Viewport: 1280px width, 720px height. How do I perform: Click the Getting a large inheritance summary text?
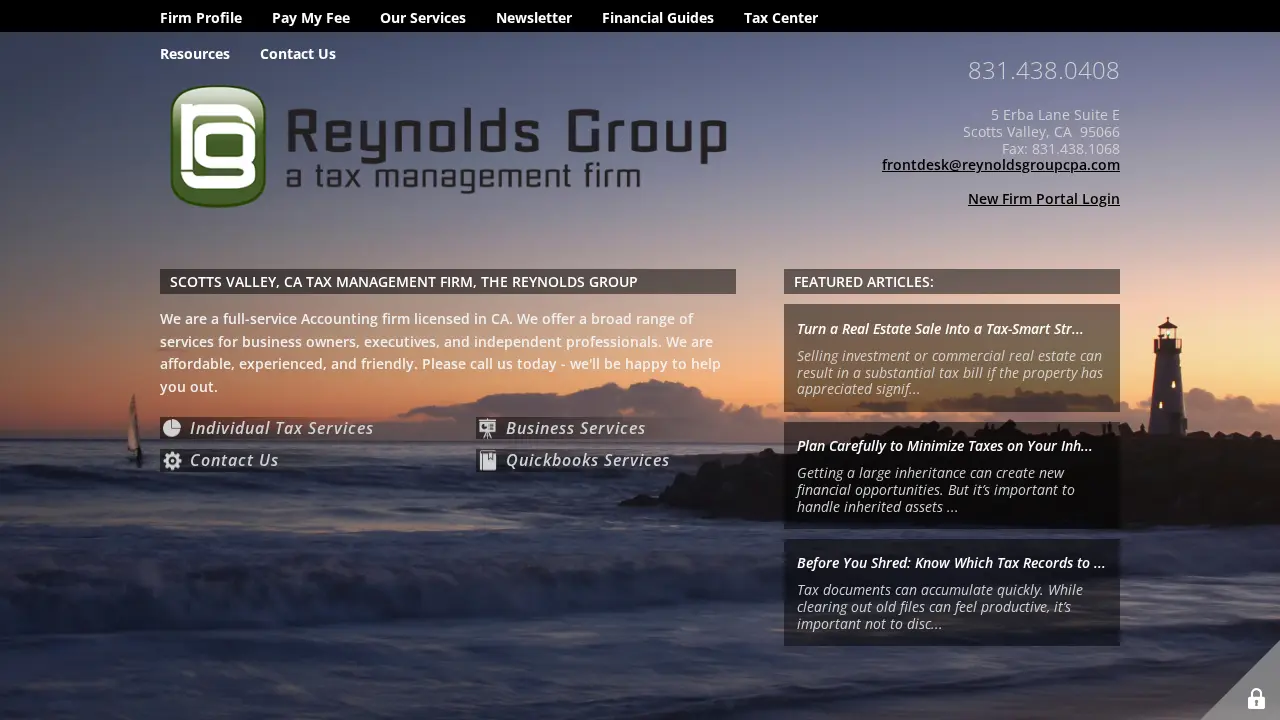(936, 490)
